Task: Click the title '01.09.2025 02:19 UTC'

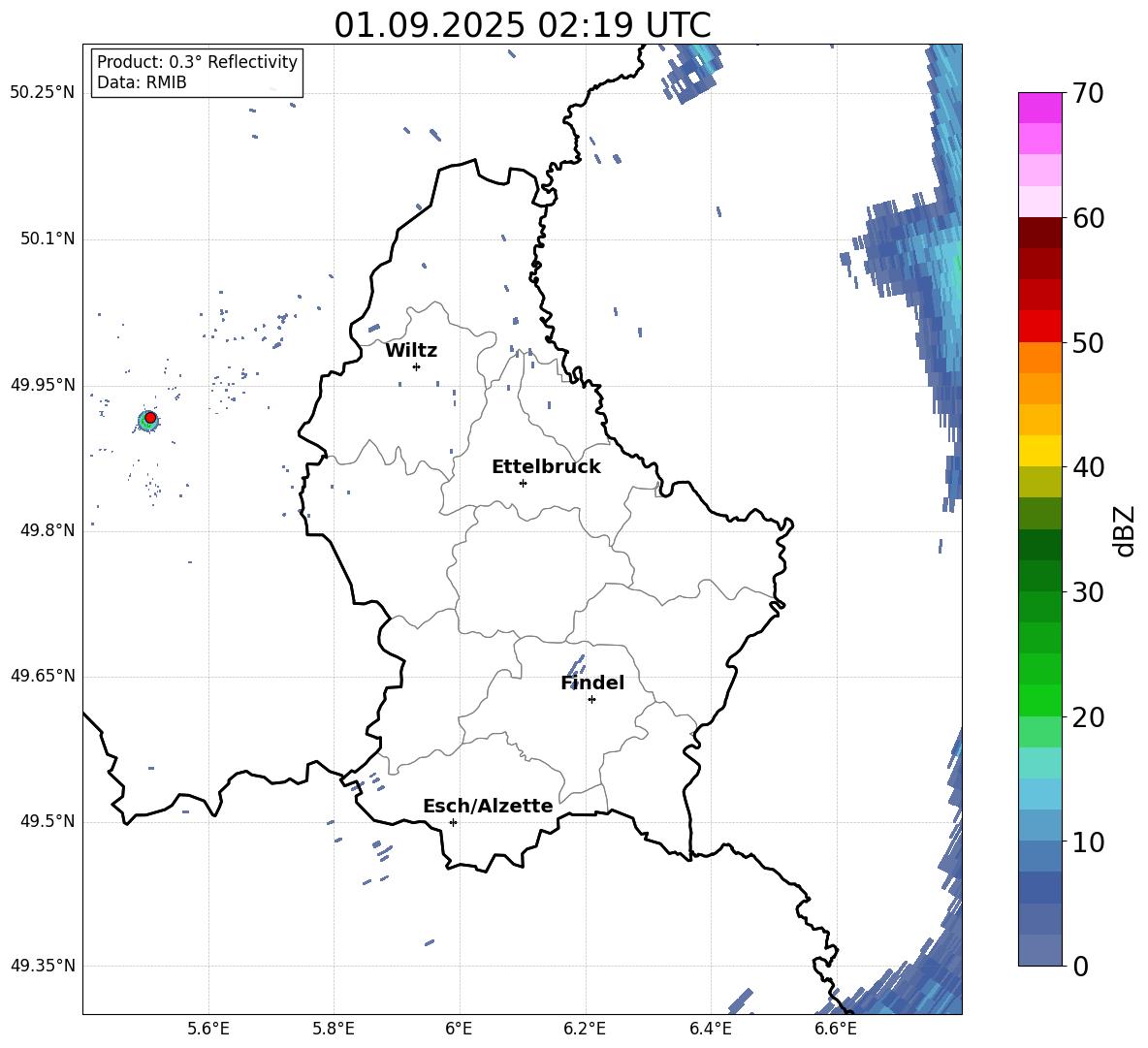Action: [522, 25]
